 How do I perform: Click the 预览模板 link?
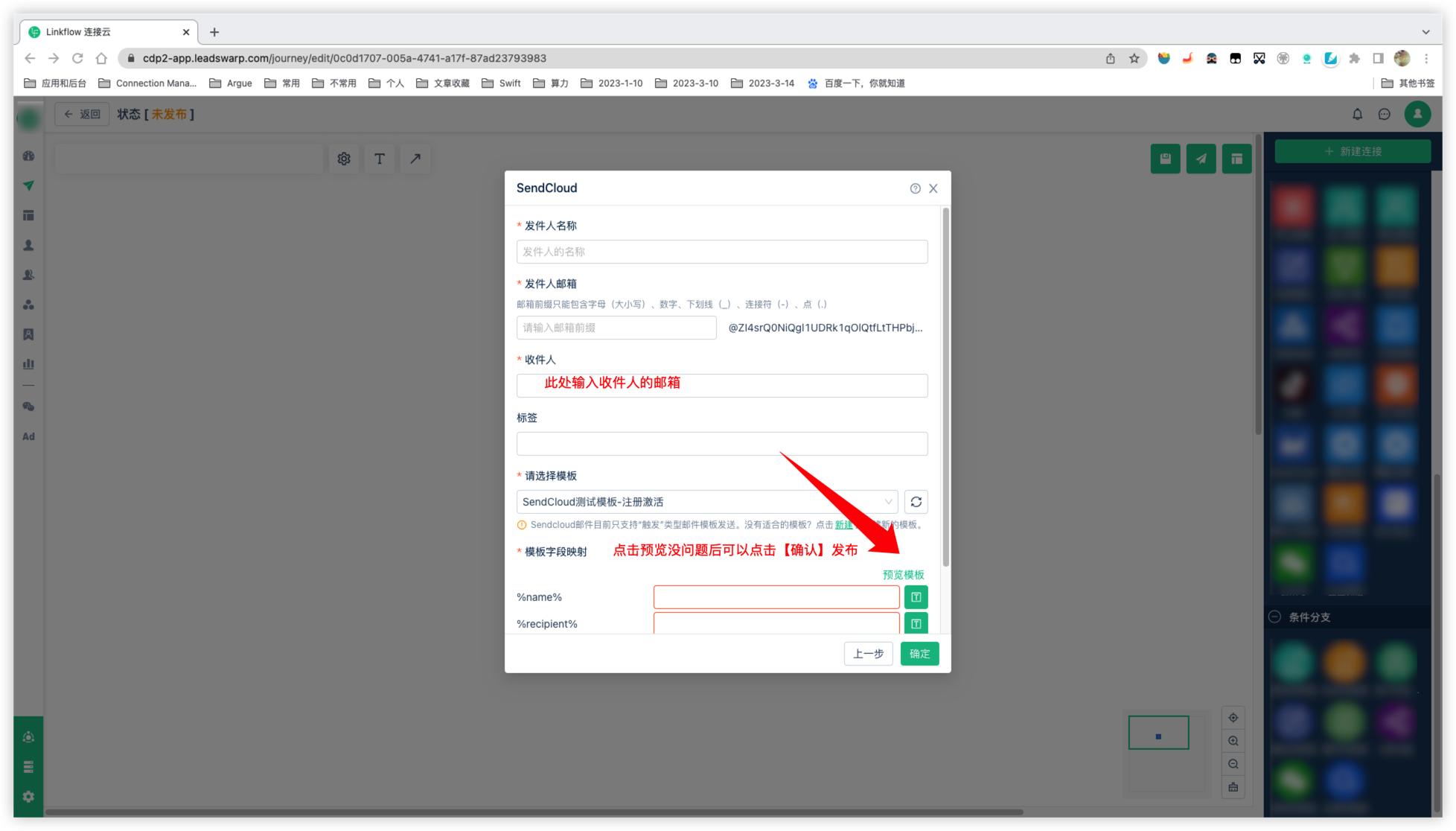pyautogui.click(x=903, y=575)
